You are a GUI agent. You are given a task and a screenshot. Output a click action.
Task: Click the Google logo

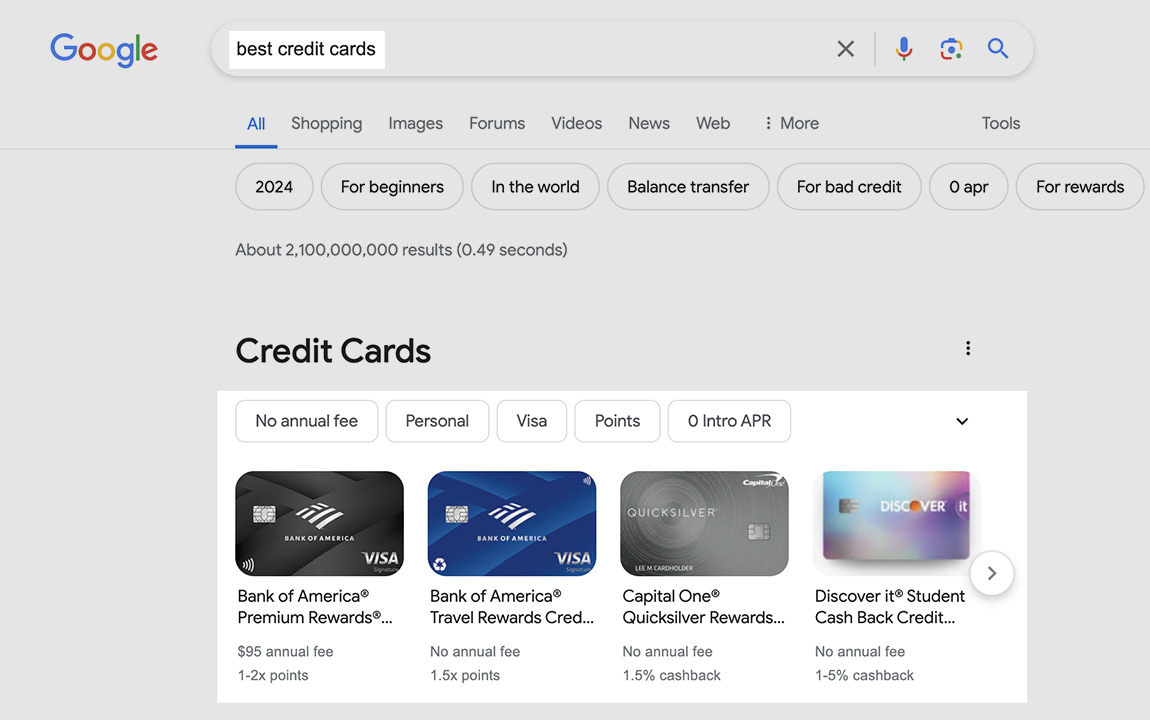tap(103, 50)
